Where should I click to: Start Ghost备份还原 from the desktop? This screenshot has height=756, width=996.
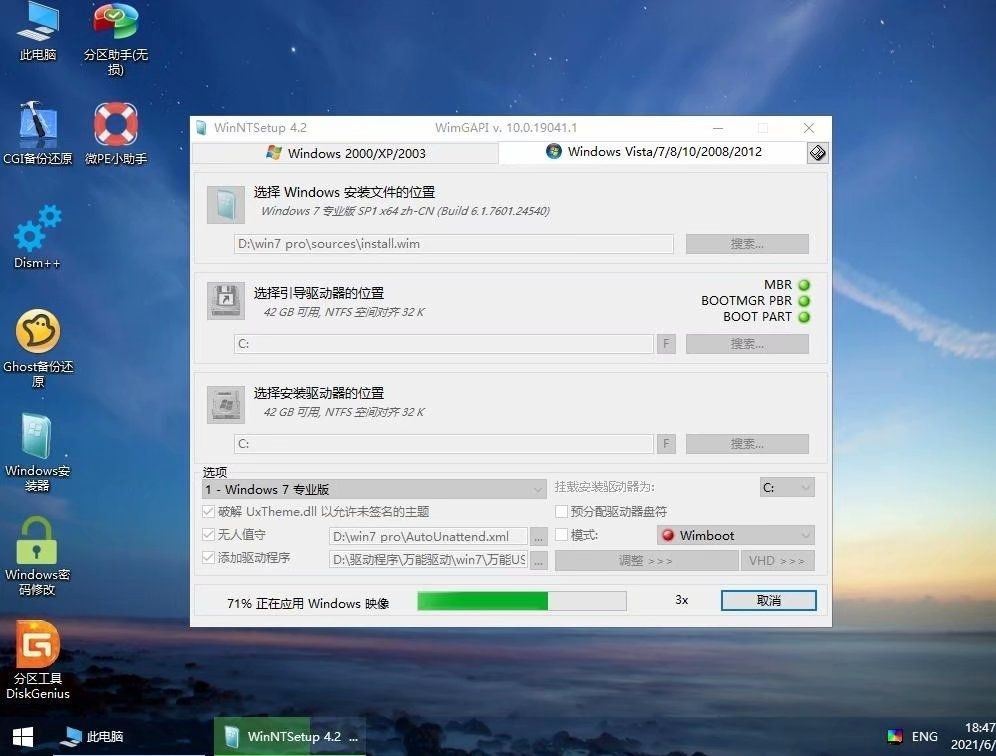tap(37, 330)
